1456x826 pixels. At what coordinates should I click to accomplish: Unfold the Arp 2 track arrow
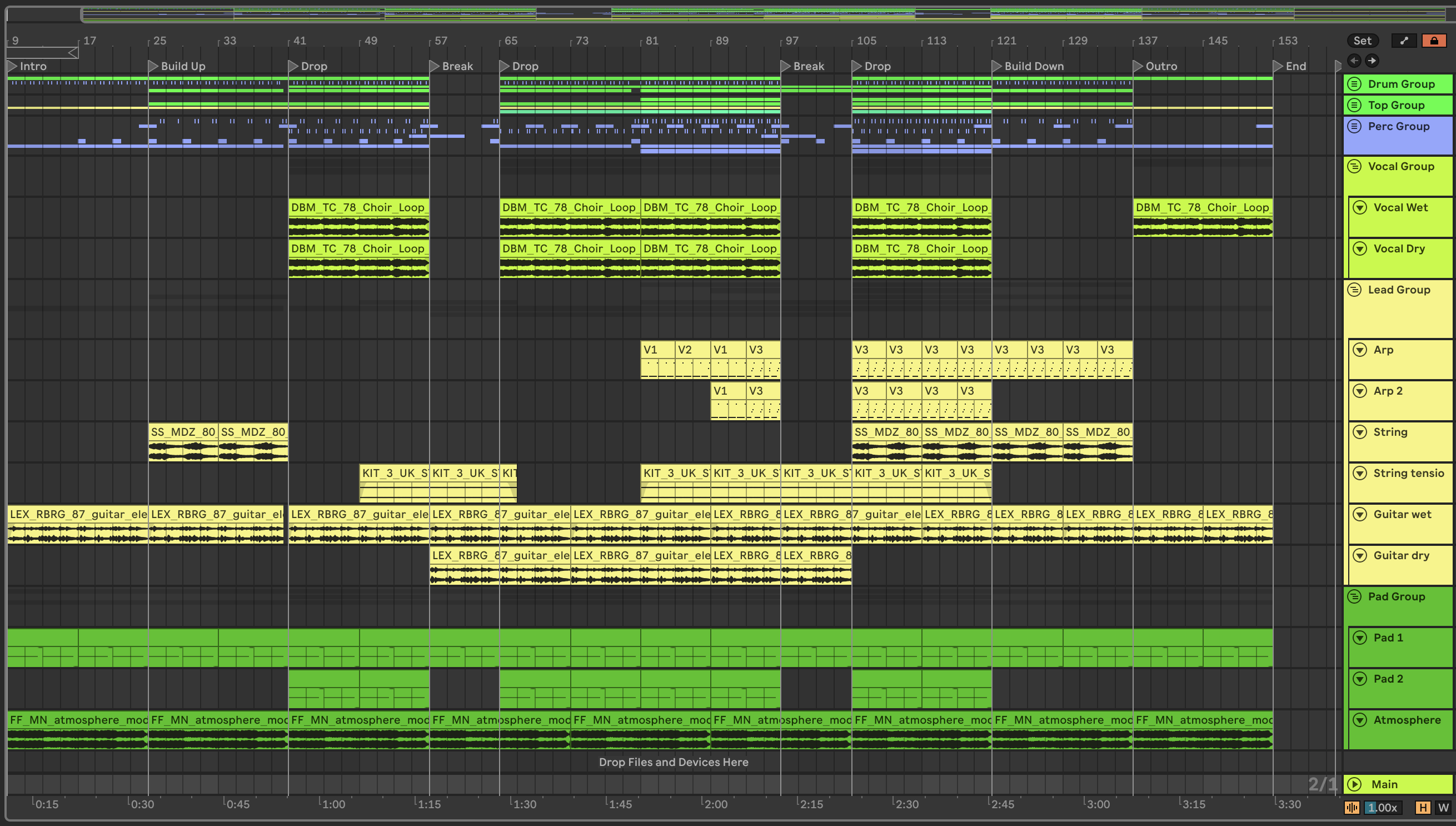[x=1359, y=391]
